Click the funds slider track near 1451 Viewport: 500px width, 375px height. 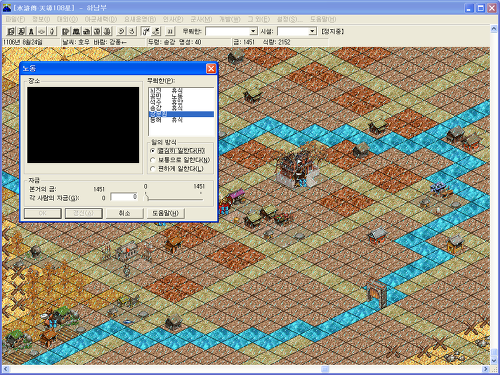[x=200, y=199]
